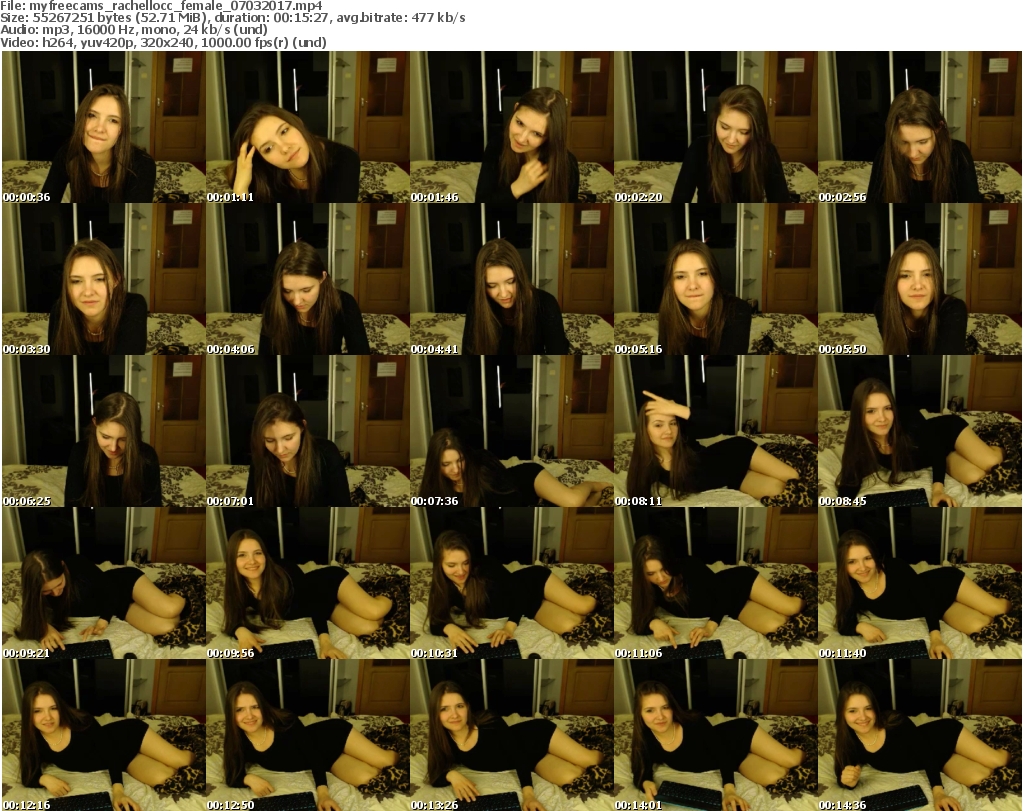Pick the frame with timestamp 00:08:45
This screenshot has height=811, width=1024.
point(920,431)
